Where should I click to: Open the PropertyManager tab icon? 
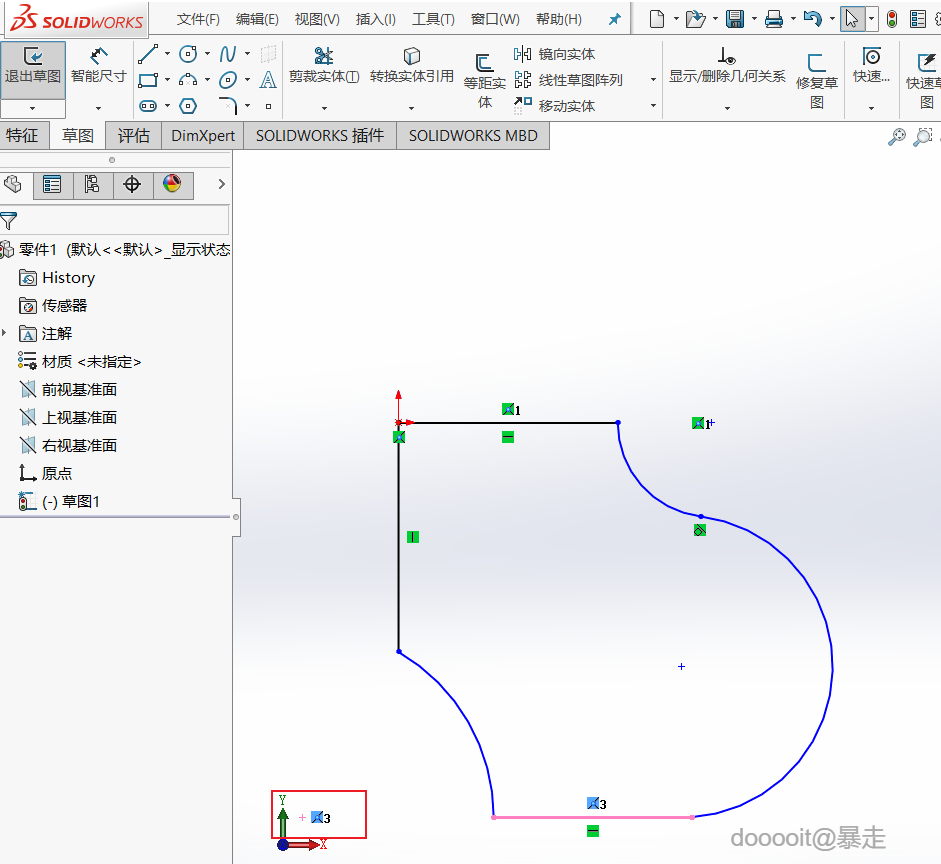[52, 184]
